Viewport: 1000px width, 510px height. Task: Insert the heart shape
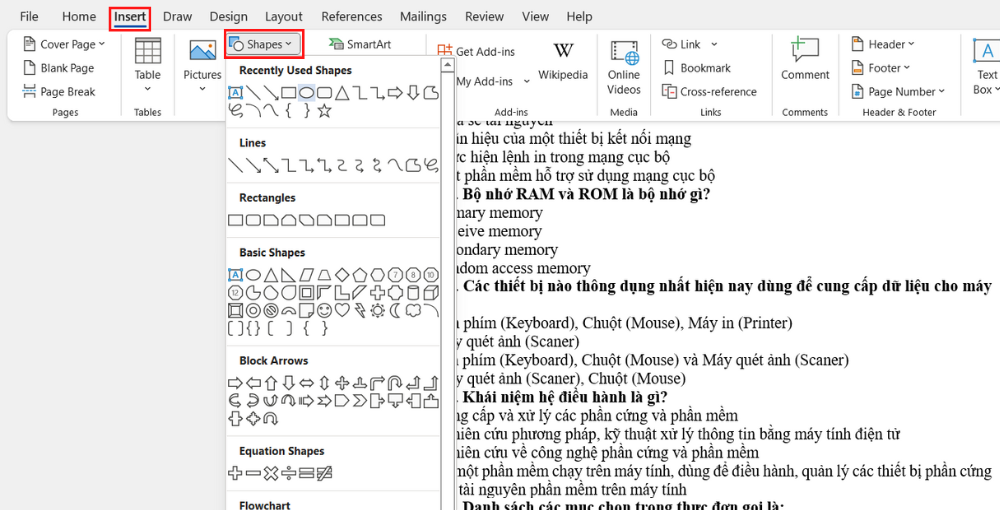point(342,310)
